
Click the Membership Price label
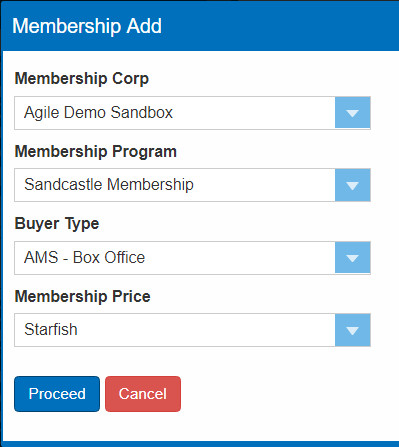(x=83, y=296)
